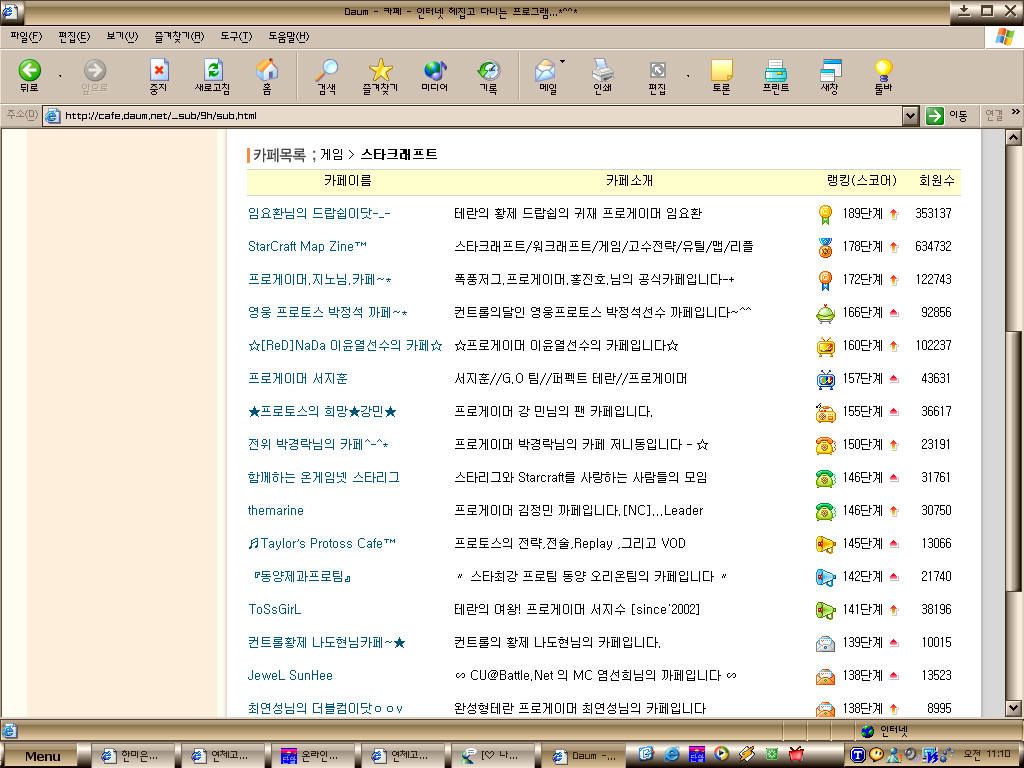
Task: Click the megaphone icon beside 145단계
Action: (x=825, y=544)
